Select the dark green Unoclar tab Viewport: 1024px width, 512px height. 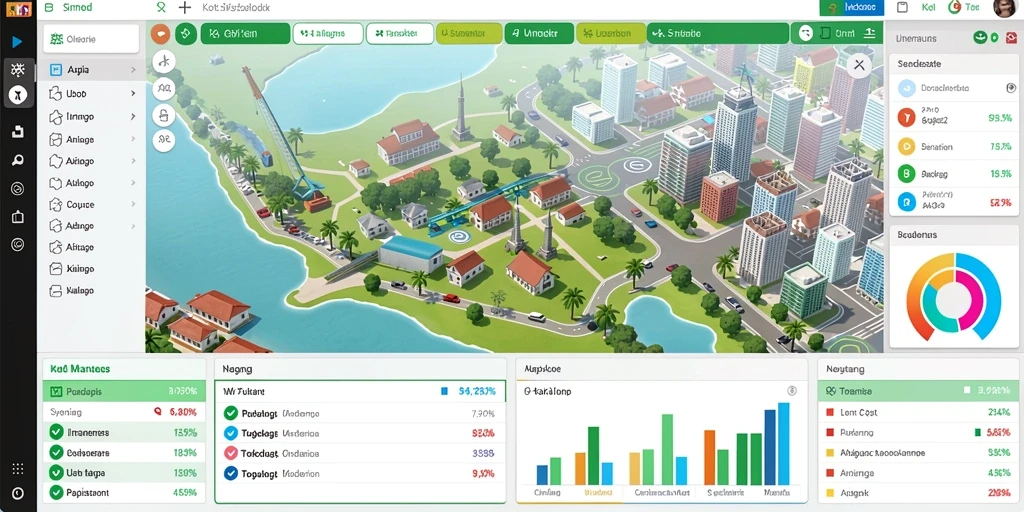(x=539, y=33)
